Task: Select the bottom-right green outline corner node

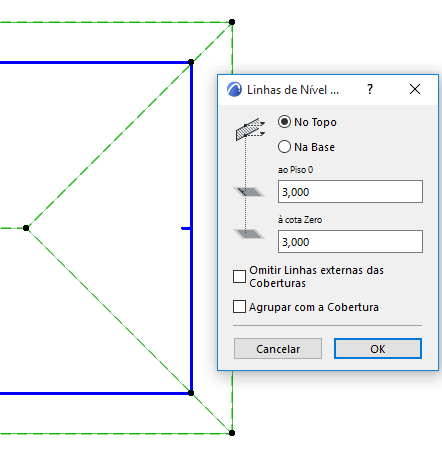Action: 232,433
